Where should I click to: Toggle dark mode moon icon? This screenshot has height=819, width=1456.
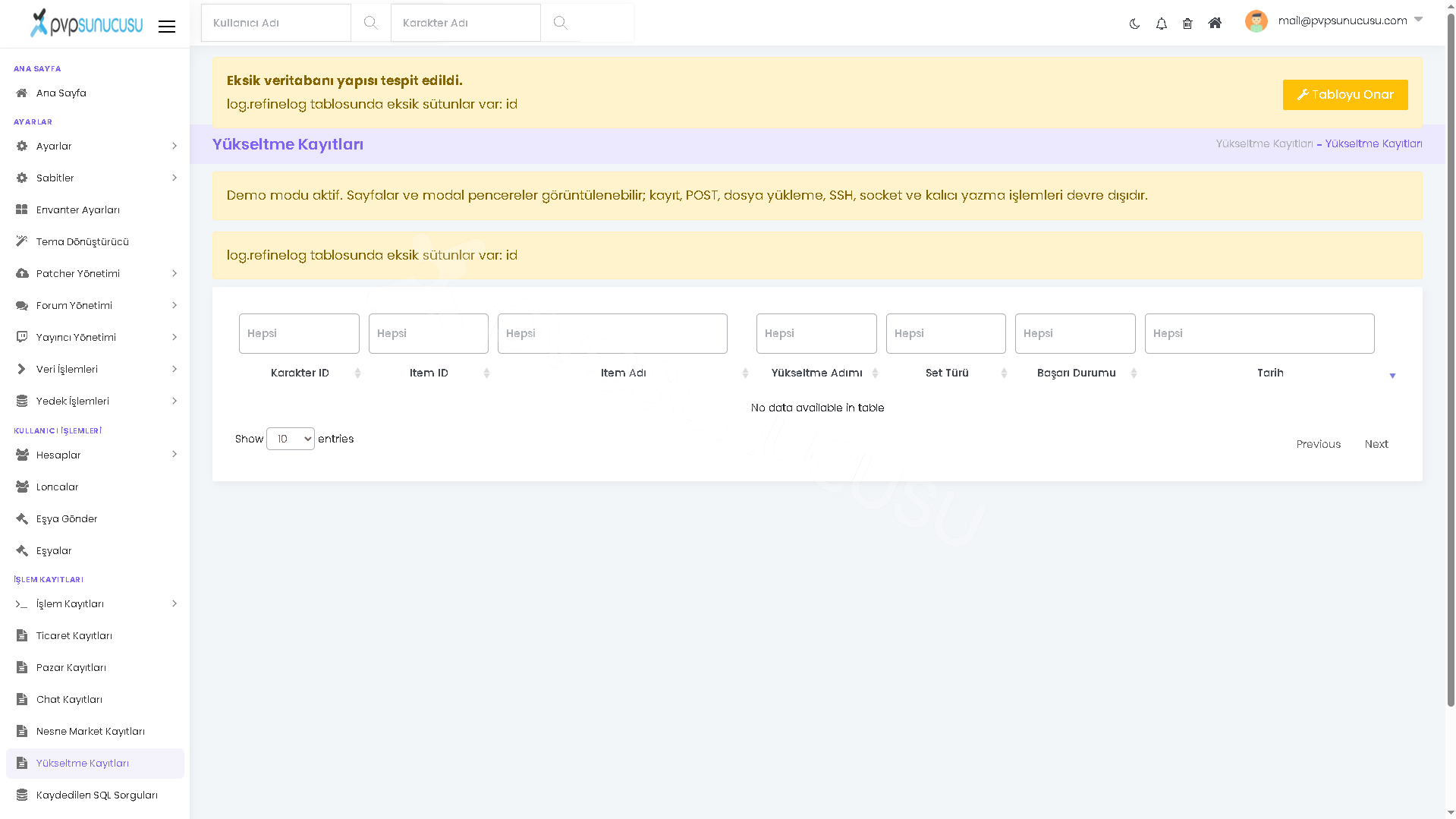tap(1134, 24)
